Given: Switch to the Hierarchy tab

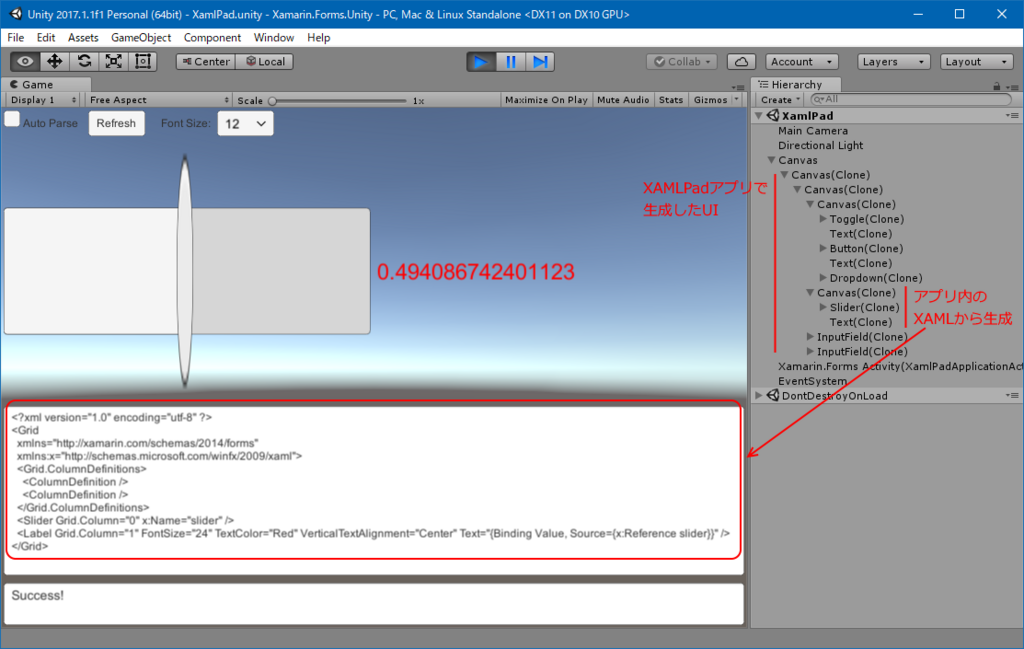Looking at the screenshot, I should point(796,85).
